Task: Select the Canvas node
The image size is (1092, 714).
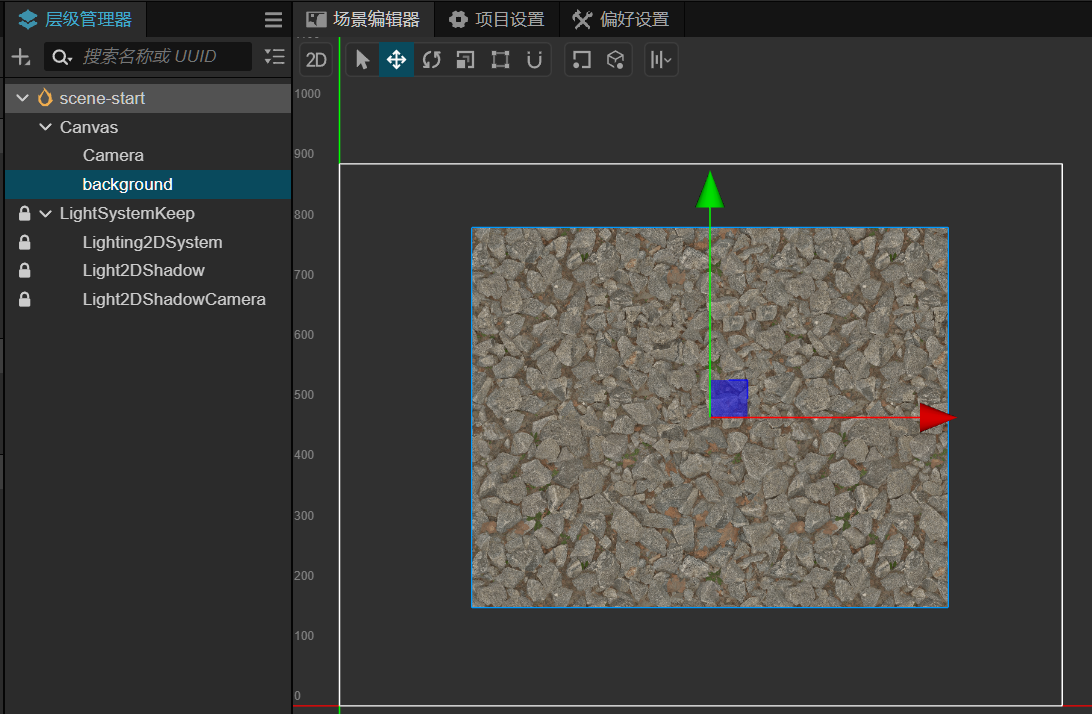Action: click(x=88, y=127)
